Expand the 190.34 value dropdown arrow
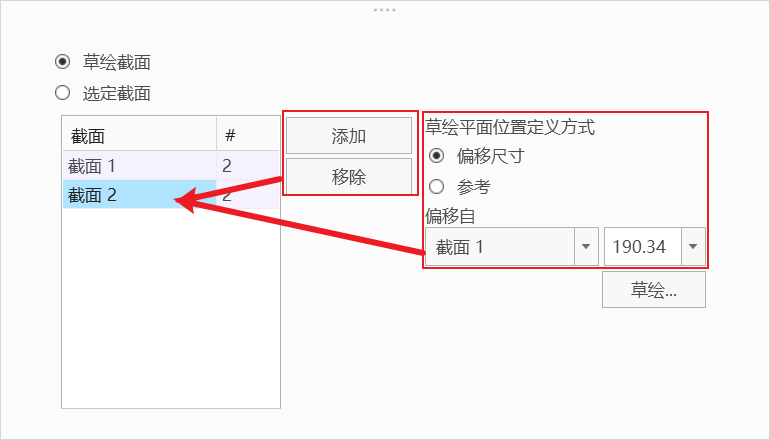This screenshot has height=440, width=770. (693, 247)
